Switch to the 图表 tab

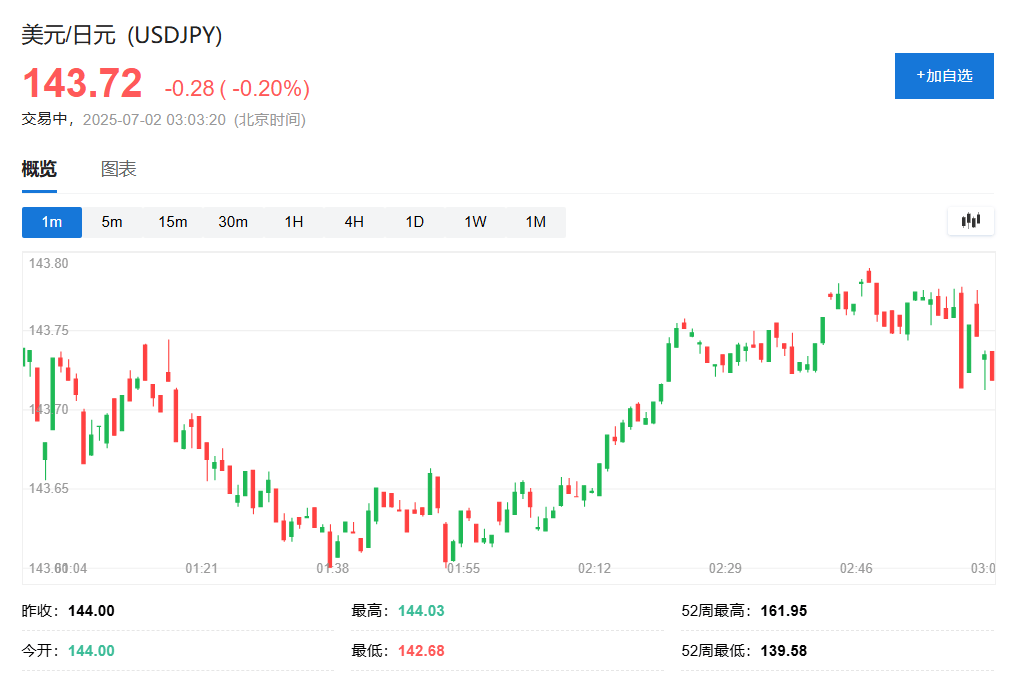click(120, 168)
